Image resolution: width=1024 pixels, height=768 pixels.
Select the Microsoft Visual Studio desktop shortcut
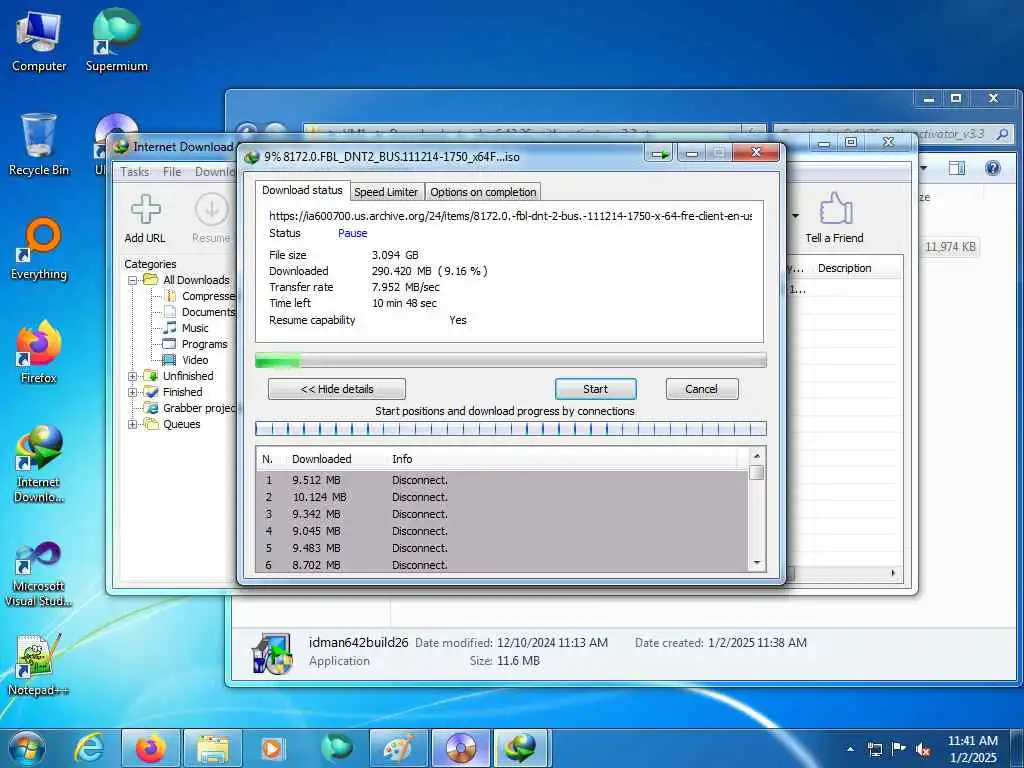click(x=39, y=575)
